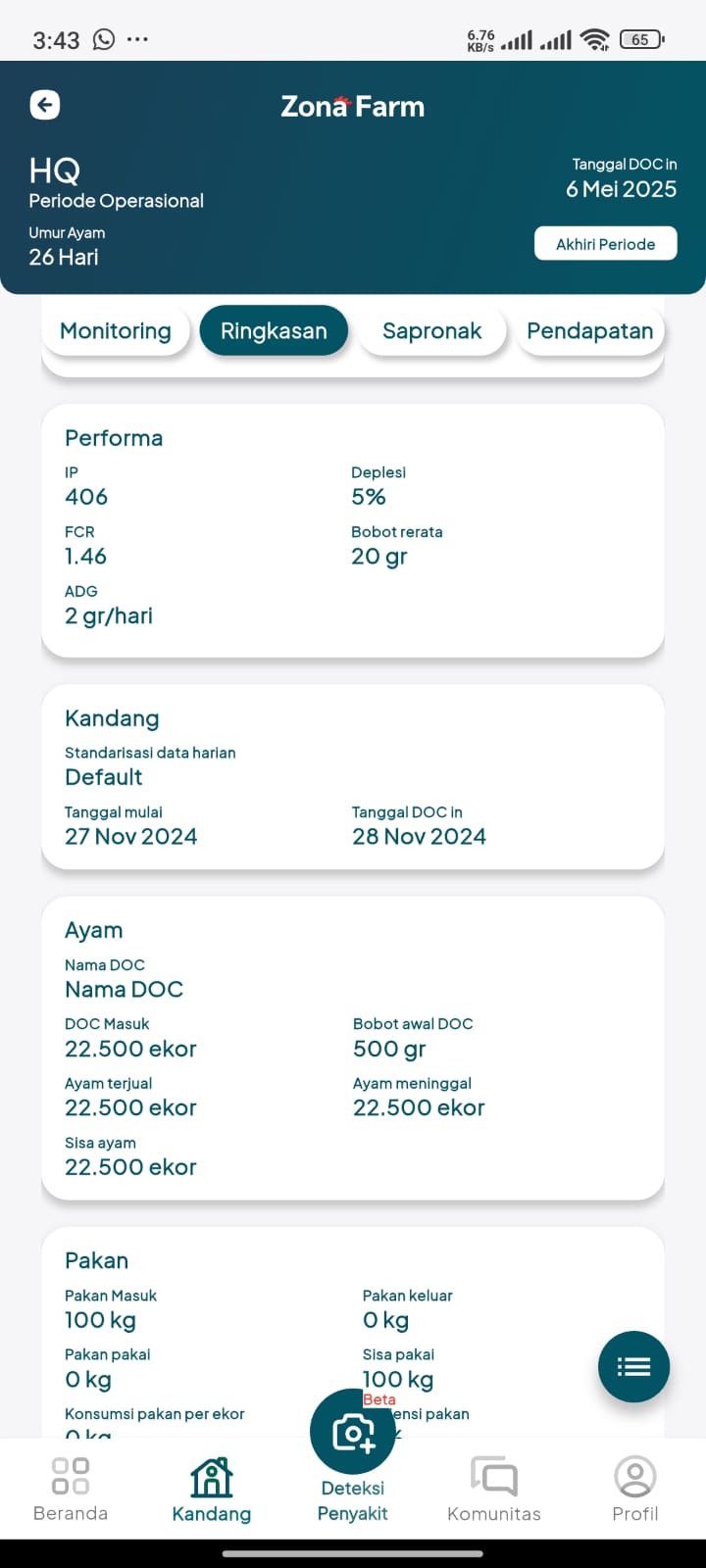Image resolution: width=706 pixels, height=1568 pixels.
Task: Open the Sapronak tab
Action: pos(431,331)
